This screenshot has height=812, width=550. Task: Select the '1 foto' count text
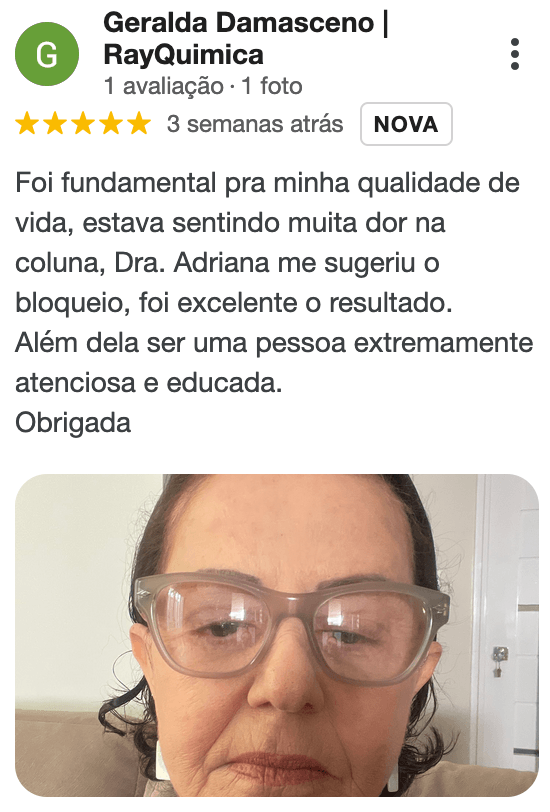tap(272, 86)
